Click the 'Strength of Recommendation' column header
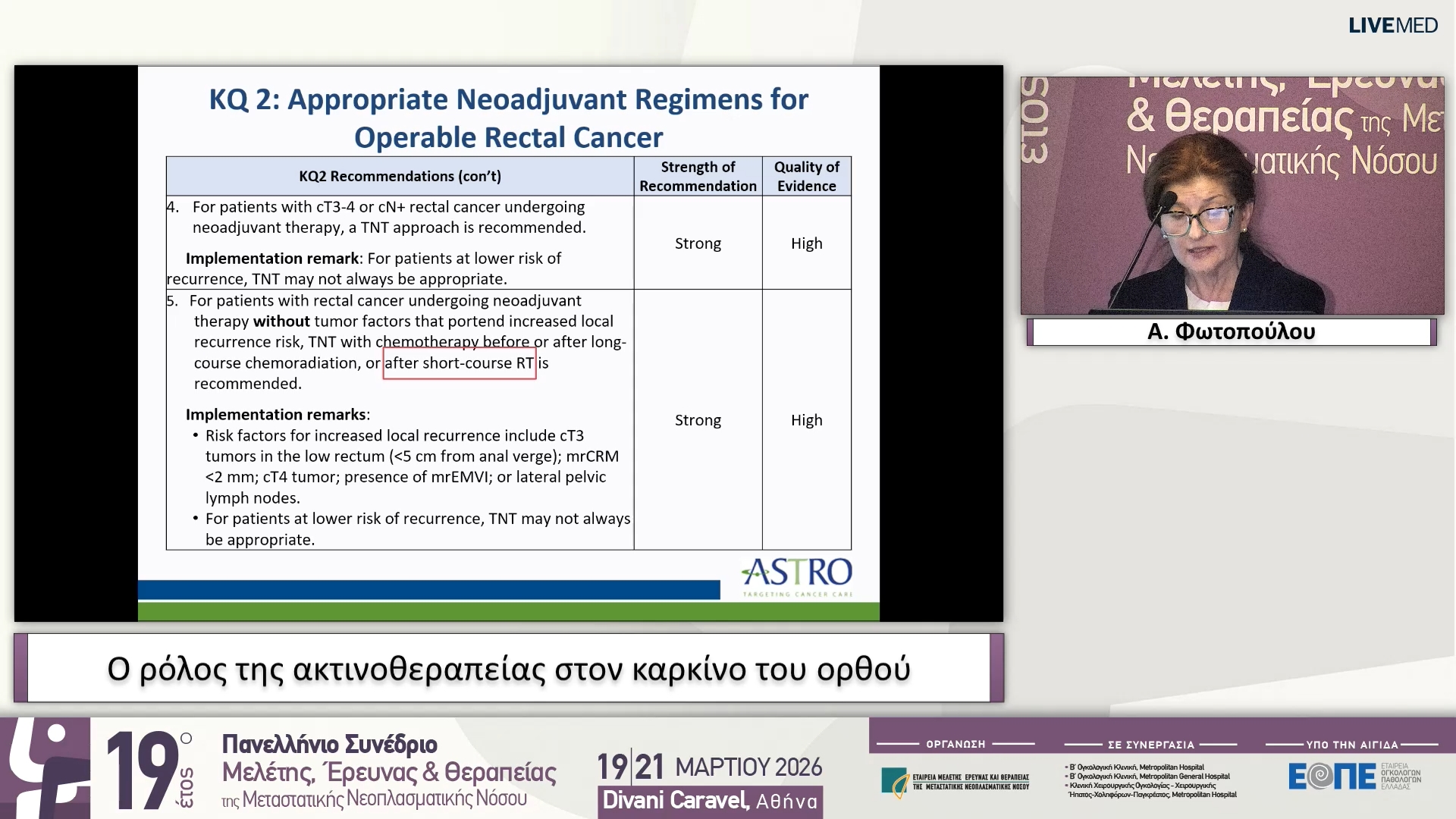The width and height of the screenshot is (1456, 819). [x=698, y=176]
